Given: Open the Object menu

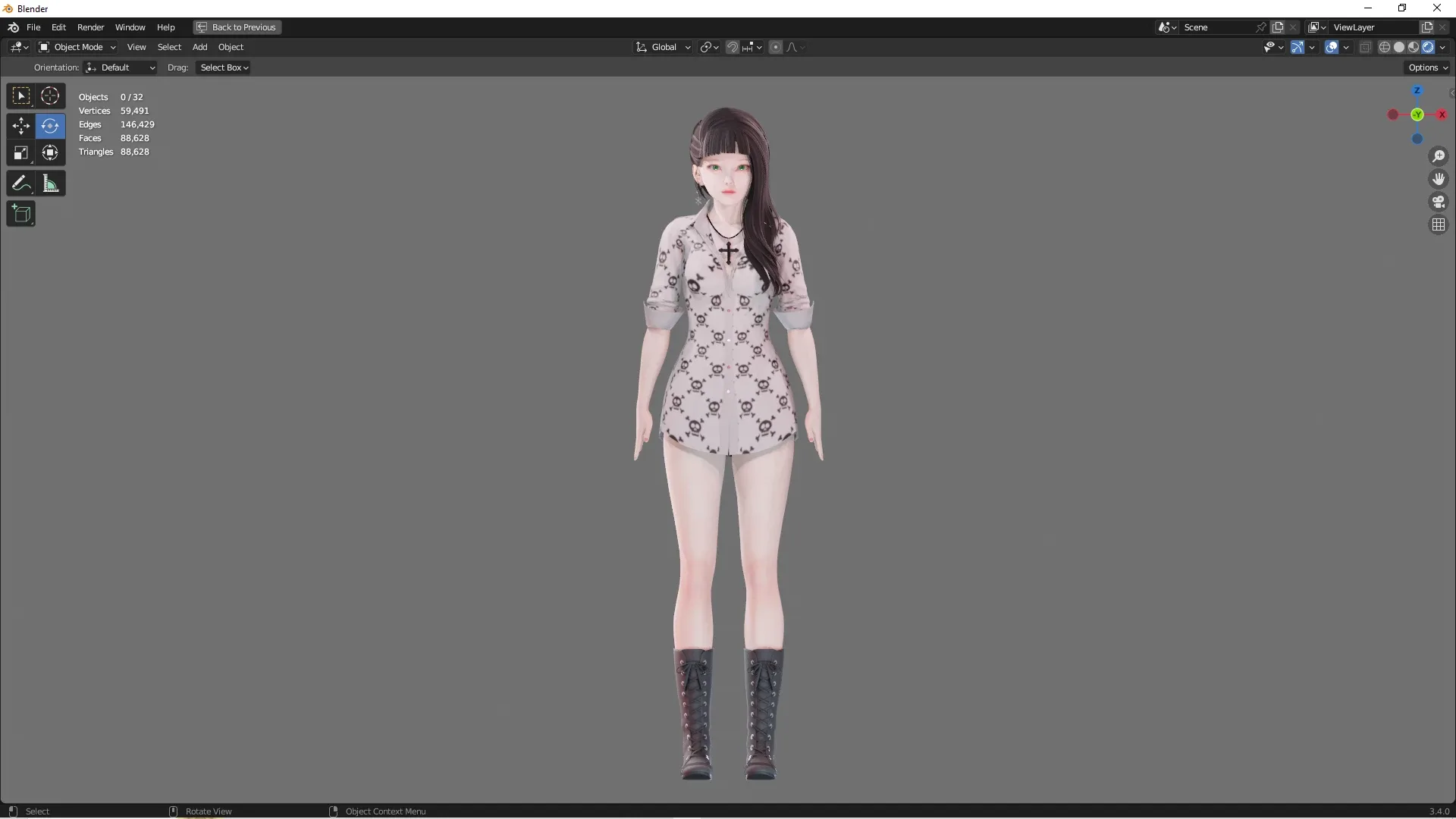Looking at the screenshot, I should [x=231, y=46].
